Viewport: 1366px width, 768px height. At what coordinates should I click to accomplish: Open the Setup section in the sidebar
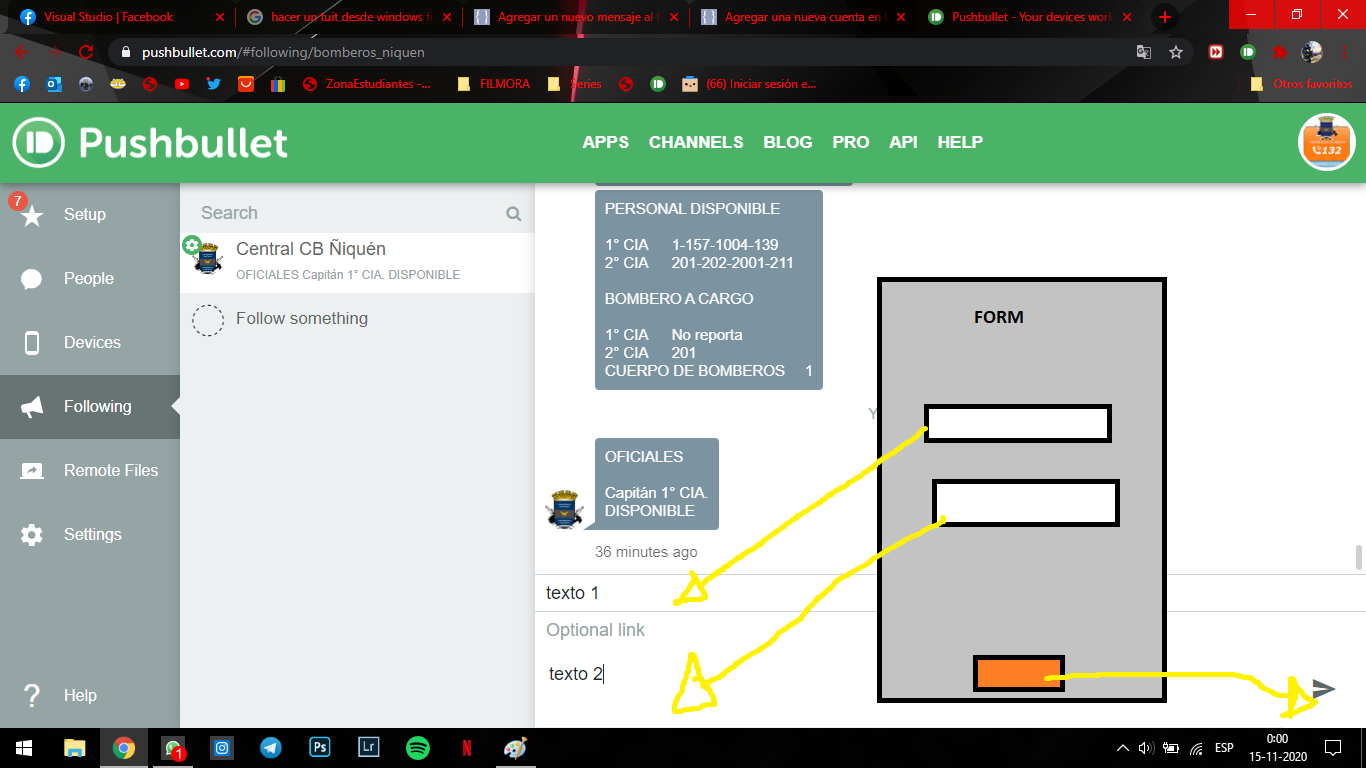pyautogui.click(x=90, y=214)
